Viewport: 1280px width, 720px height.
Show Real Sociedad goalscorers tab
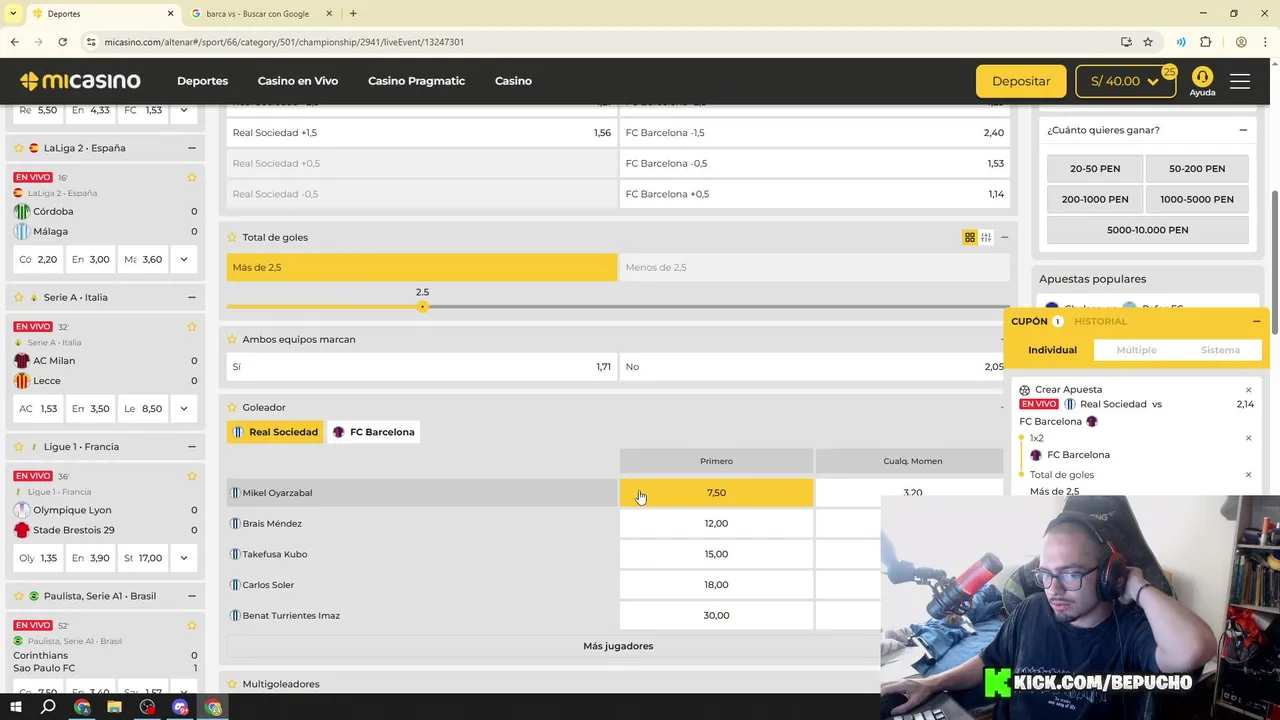[275, 432]
